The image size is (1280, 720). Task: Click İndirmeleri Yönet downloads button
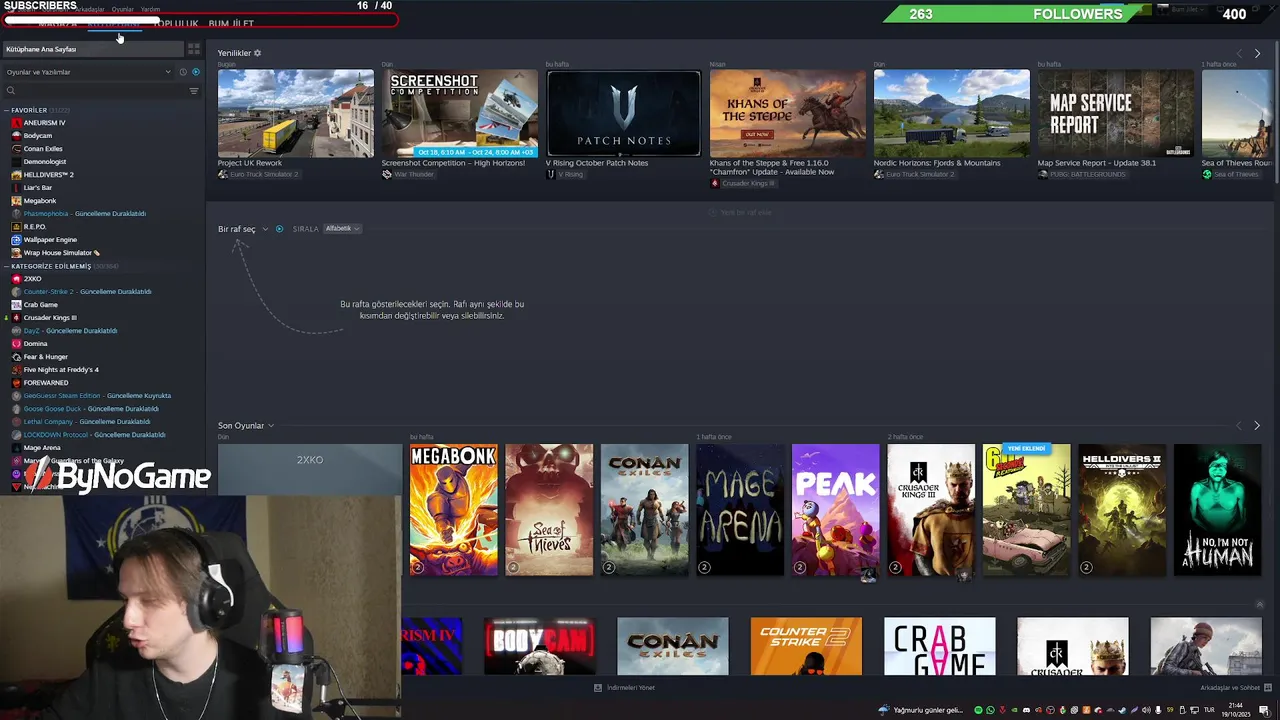point(625,688)
